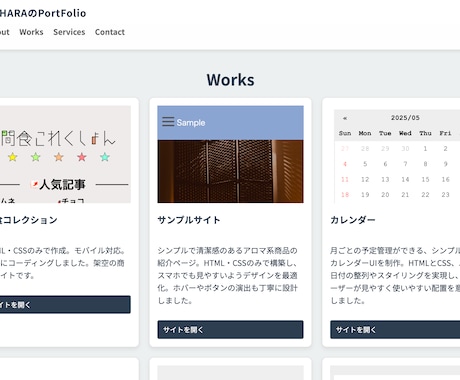The image size is (460, 380).
Task: Click the サンプルサイト description paragraph
Action: [x=228, y=275]
